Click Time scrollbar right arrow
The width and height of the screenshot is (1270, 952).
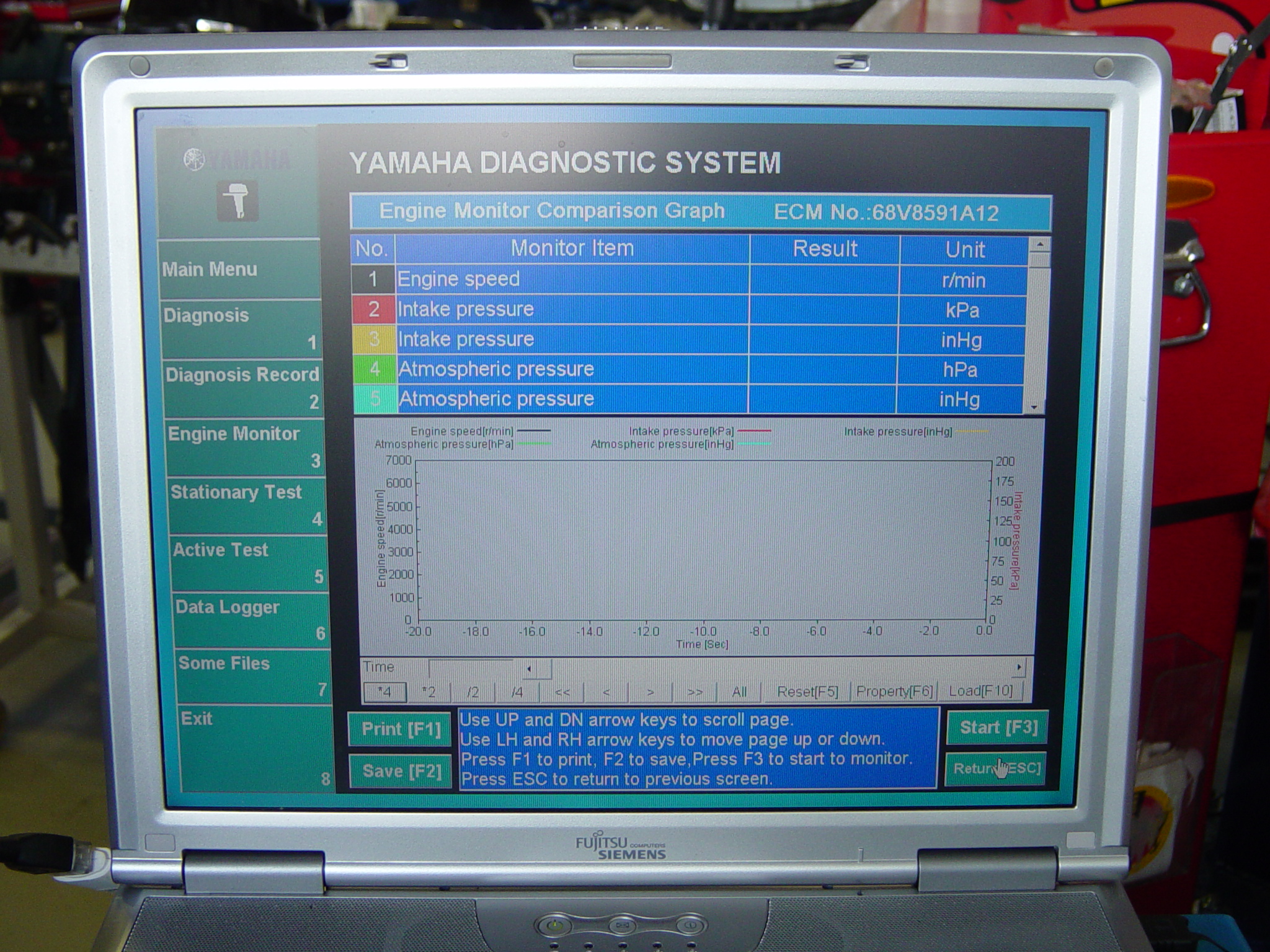pos(1019,668)
